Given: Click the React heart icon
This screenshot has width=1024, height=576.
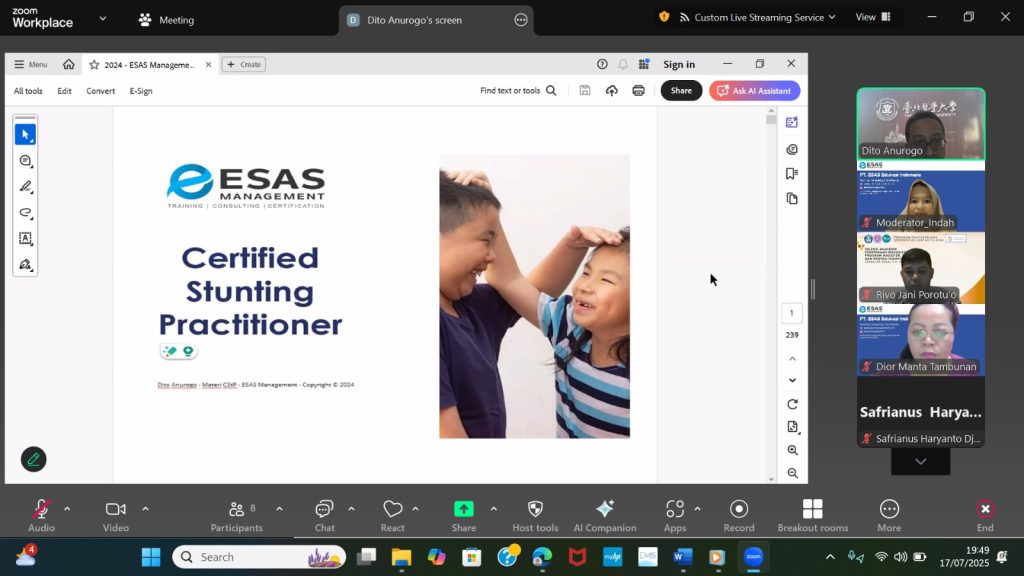Looking at the screenshot, I should pyautogui.click(x=393, y=510).
